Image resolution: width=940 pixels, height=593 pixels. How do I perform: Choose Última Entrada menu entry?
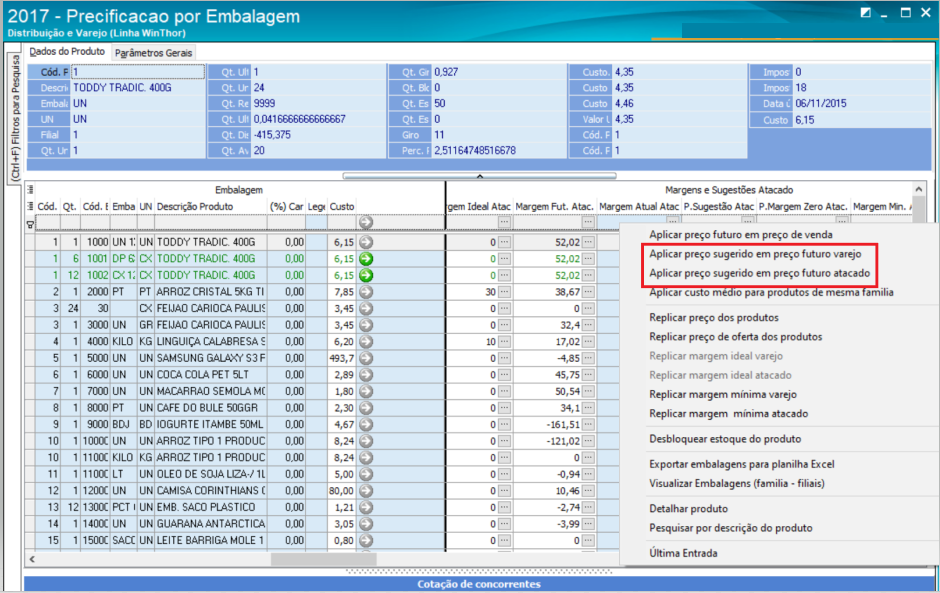[x=683, y=553]
